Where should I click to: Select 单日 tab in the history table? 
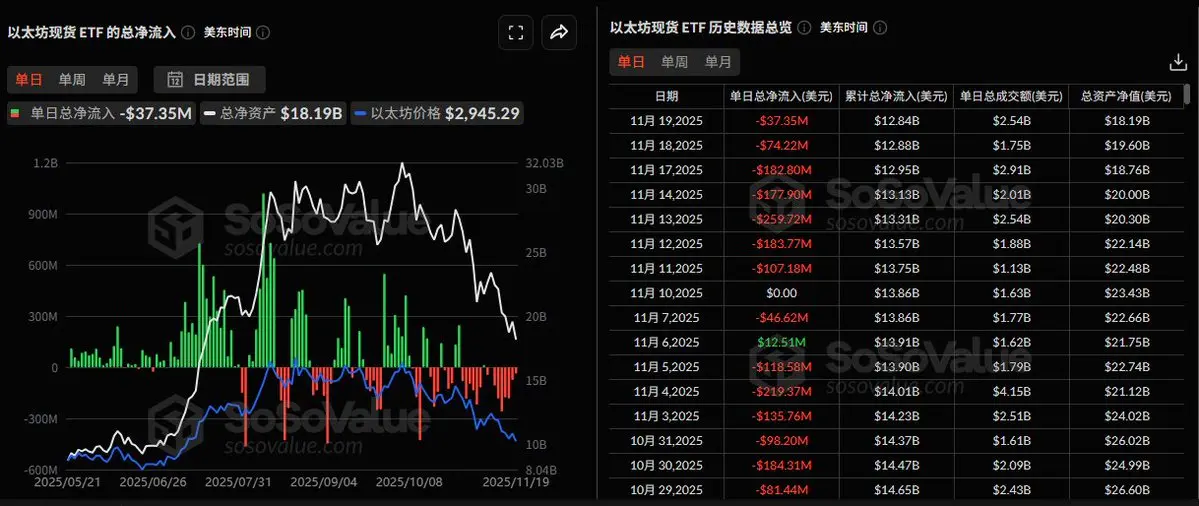[631, 63]
